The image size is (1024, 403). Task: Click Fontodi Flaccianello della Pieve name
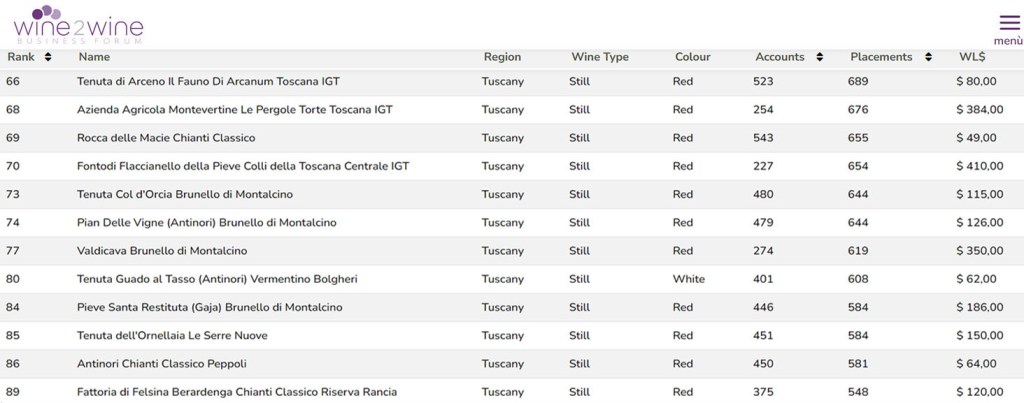pos(243,166)
